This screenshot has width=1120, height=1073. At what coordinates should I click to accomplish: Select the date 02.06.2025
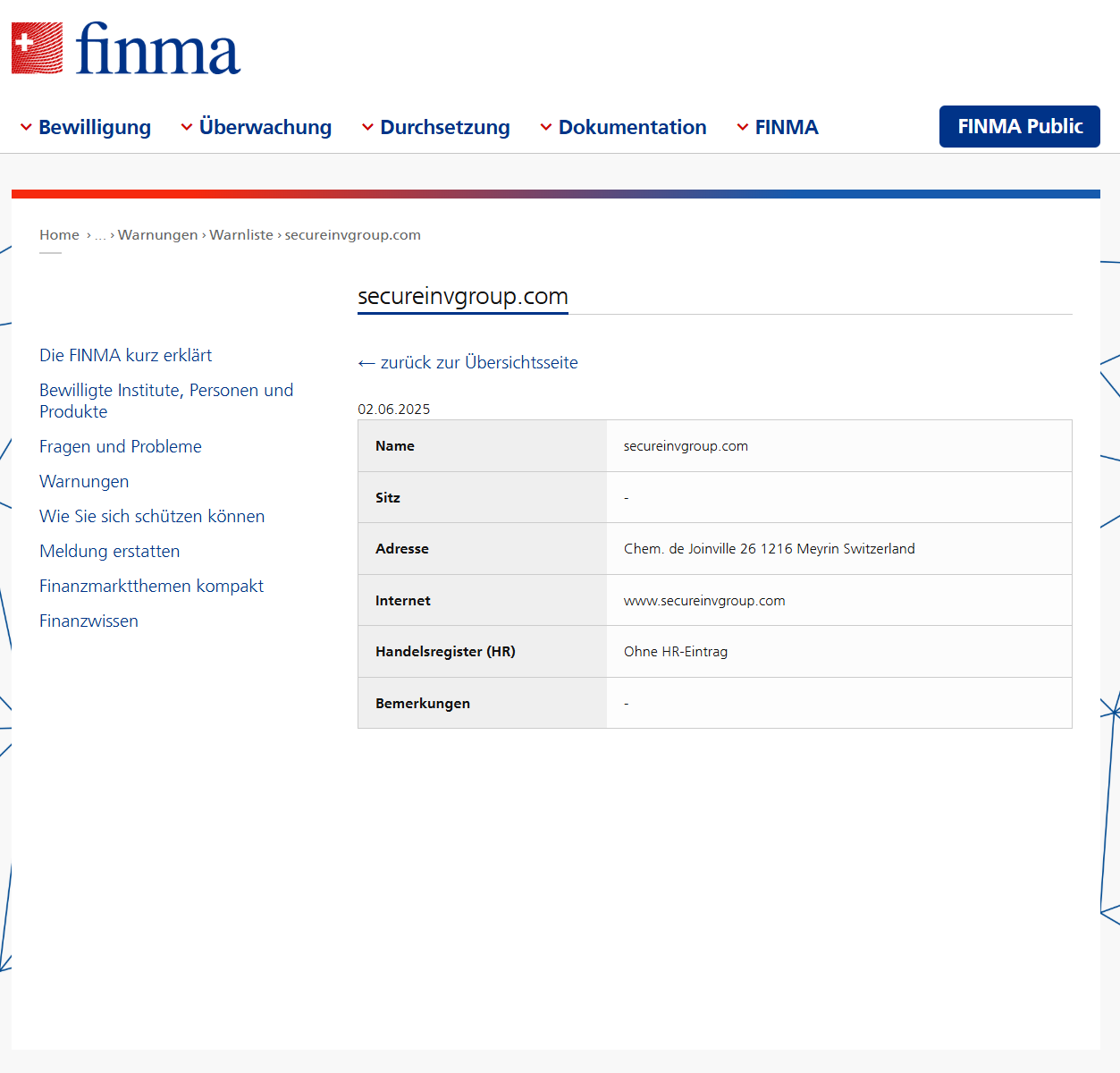(x=394, y=410)
